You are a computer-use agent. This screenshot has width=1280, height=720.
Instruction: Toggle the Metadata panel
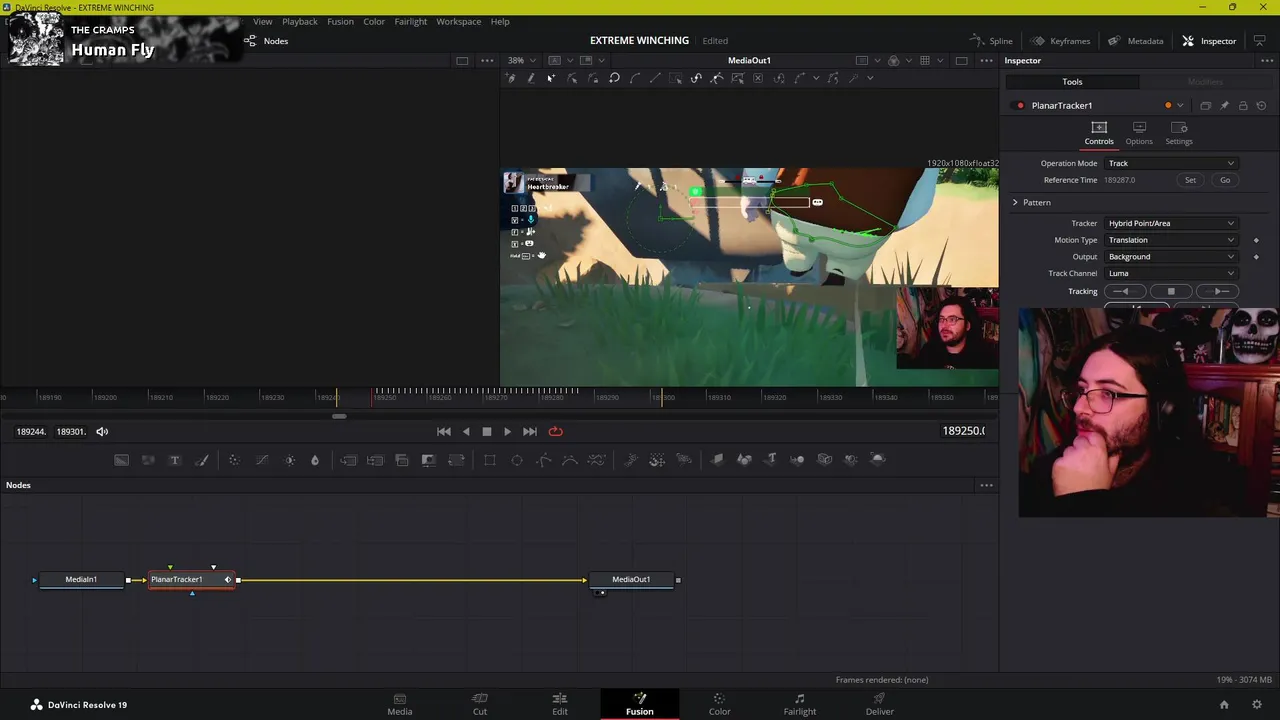pyautogui.click(x=1135, y=41)
